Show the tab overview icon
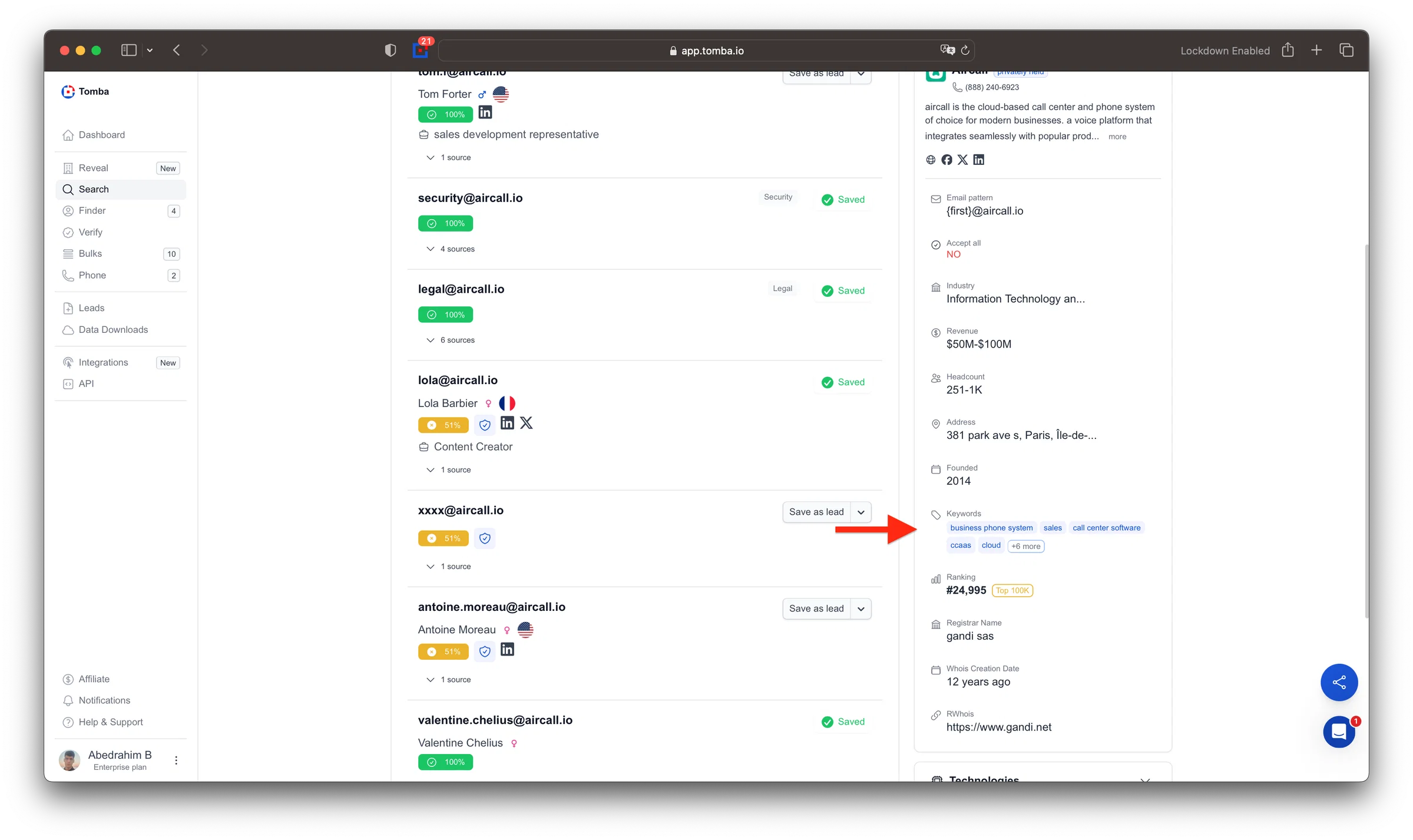The height and width of the screenshot is (840, 1413). click(x=1346, y=51)
